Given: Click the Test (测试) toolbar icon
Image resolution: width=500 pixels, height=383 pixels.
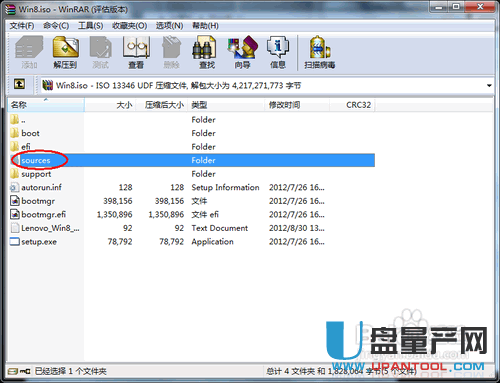Looking at the screenshot, I should [101, 48].
